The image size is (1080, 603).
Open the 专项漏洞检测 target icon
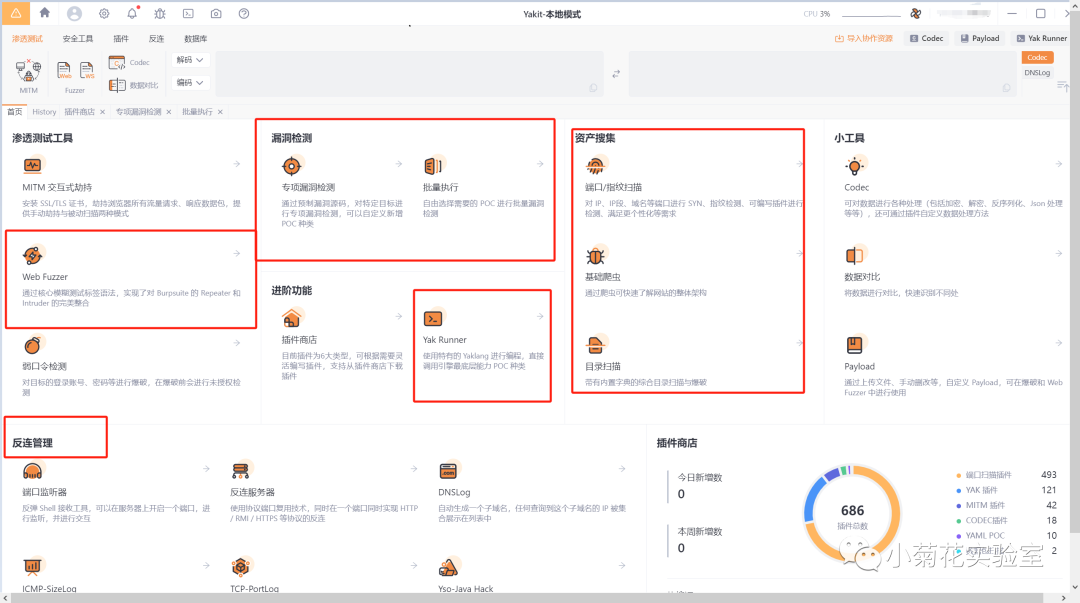(x=291, y=165)
